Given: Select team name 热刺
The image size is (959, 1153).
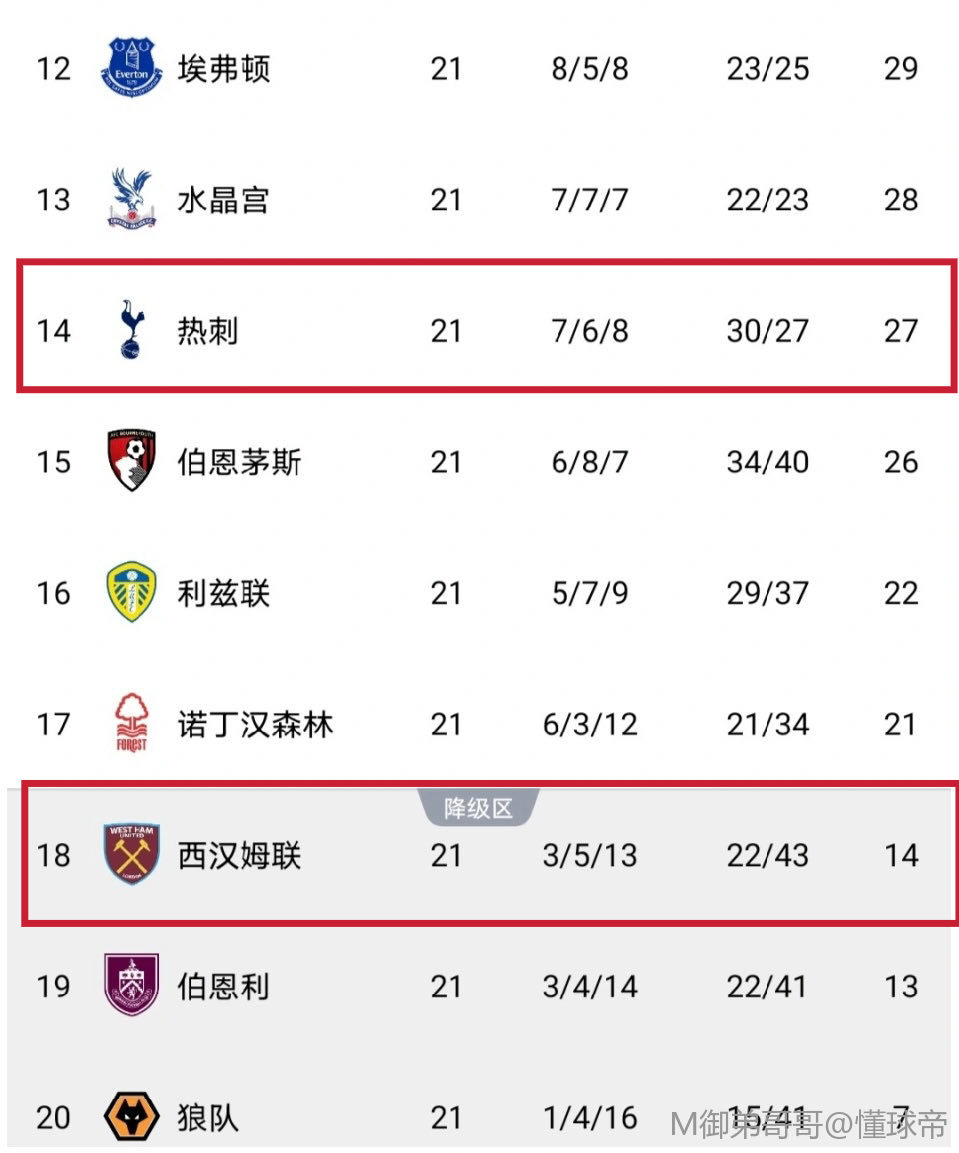Looking at the screenshot, I should point(208,330).
